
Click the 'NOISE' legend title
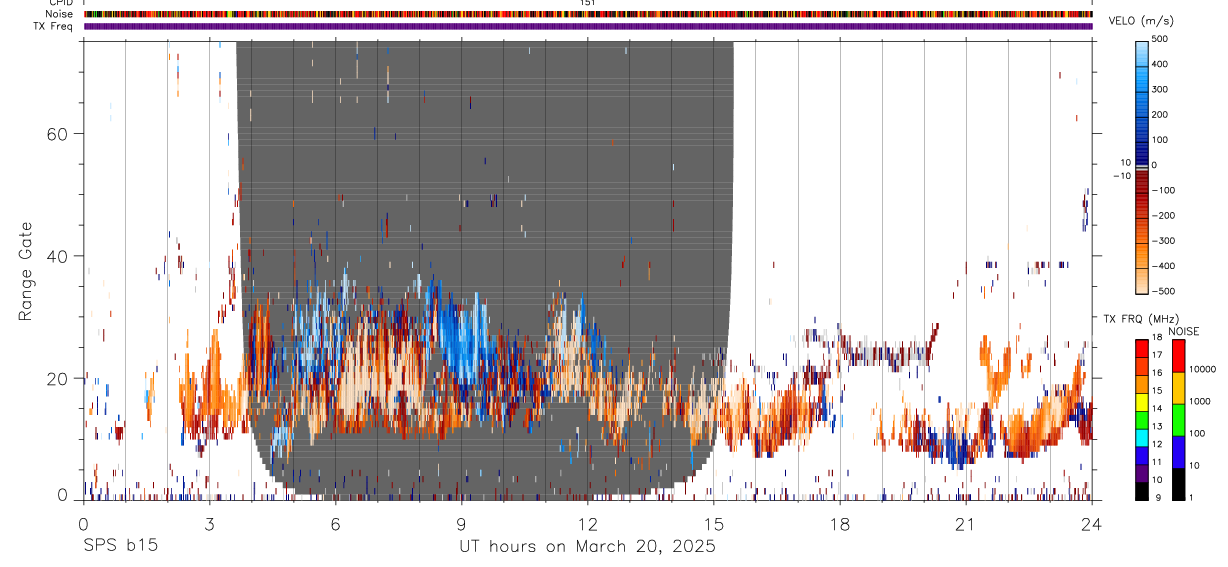point(1186,331)
